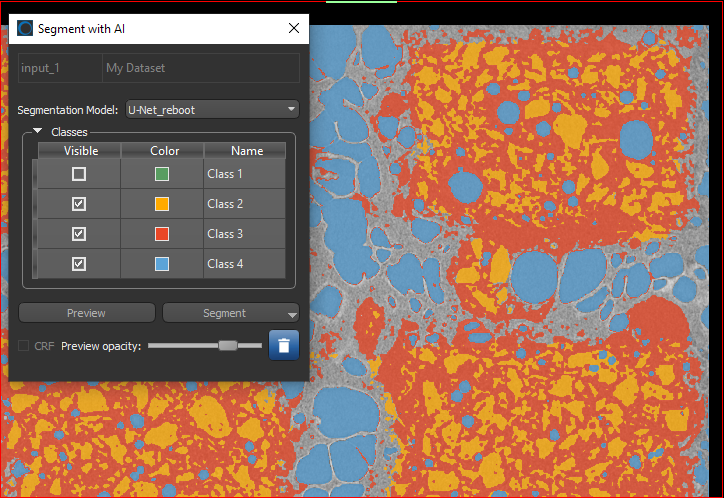Uncheck the Class 3 visible checkbox
This screenshot has height=498, width=724.
click(x=79, y=234)
